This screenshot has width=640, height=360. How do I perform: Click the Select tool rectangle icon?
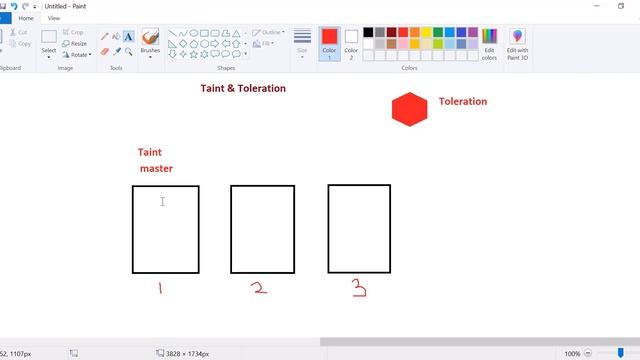coord(49,37)
